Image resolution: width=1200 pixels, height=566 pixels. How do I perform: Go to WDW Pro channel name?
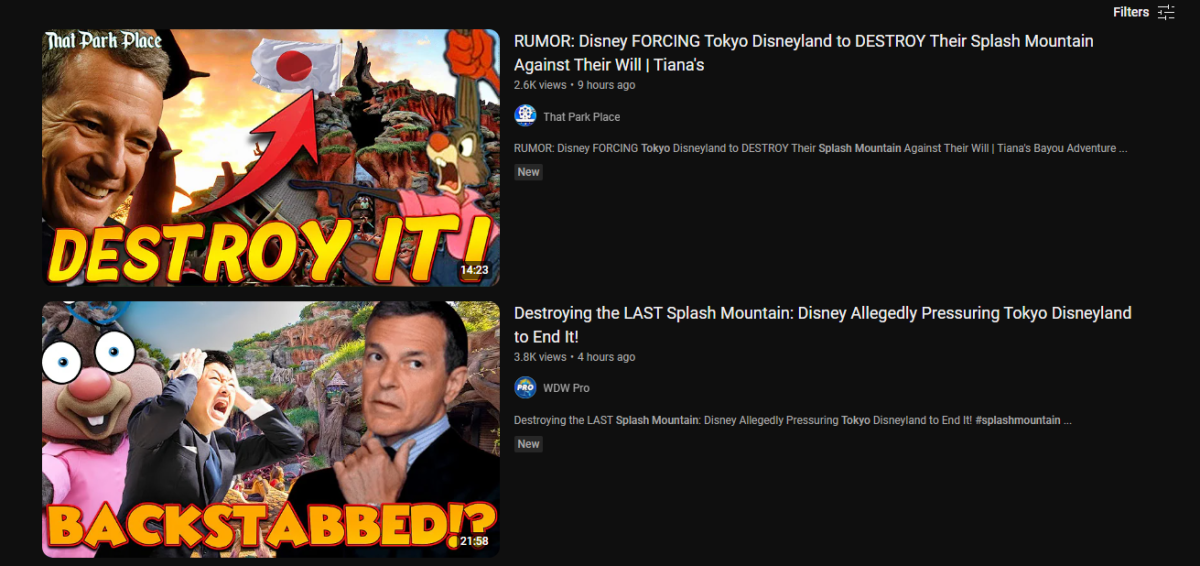click(566, 388)
